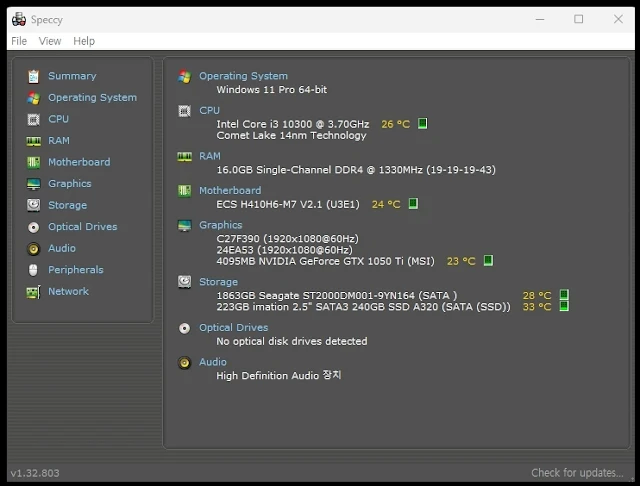
Task: Click the Motherboard icon in sidebar
Action: [33, 162]
